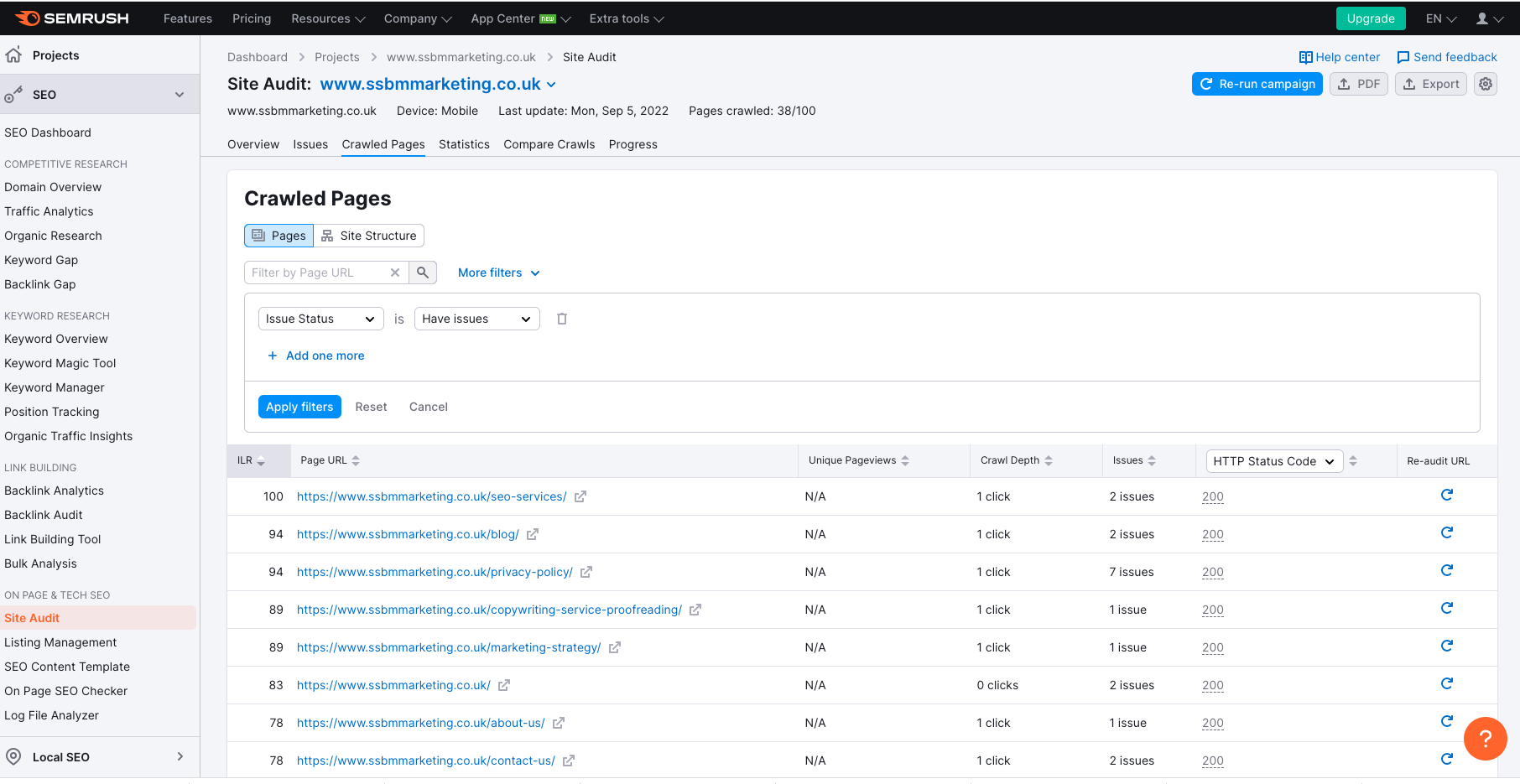The width and height of the screenshot is (1520, 784).
Task: Open seo-services page in new tab icon
Action: (580, 496)
